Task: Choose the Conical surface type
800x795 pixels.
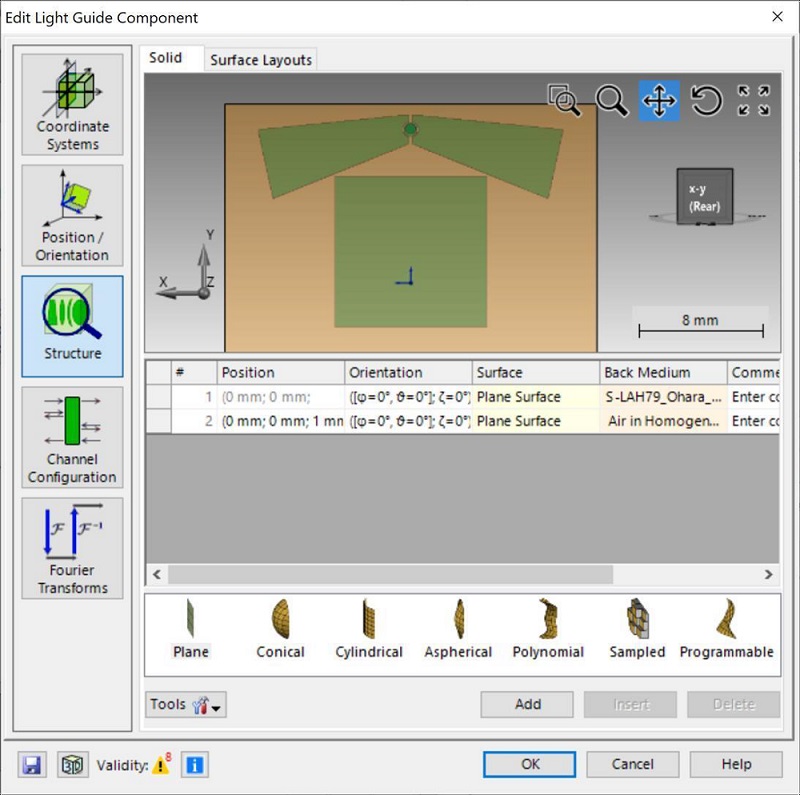Action: tap(280, 629)
